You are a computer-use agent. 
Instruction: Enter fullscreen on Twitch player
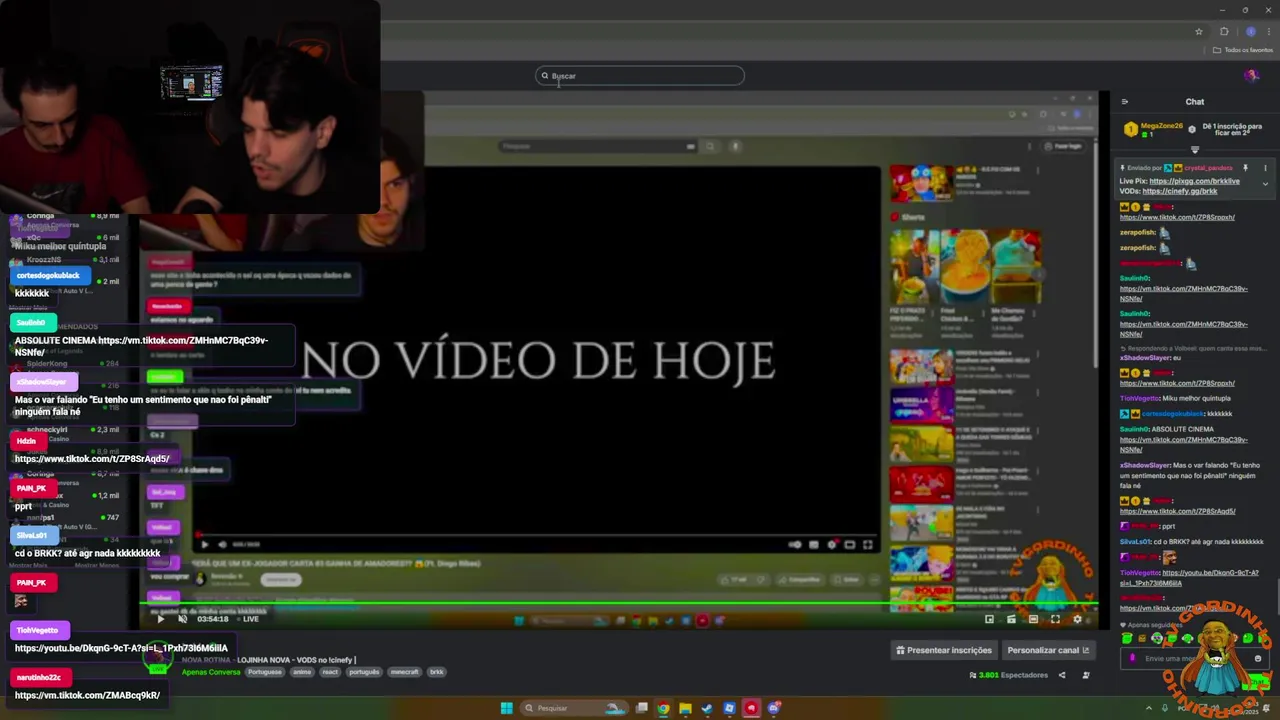(x=1055, y=619)
